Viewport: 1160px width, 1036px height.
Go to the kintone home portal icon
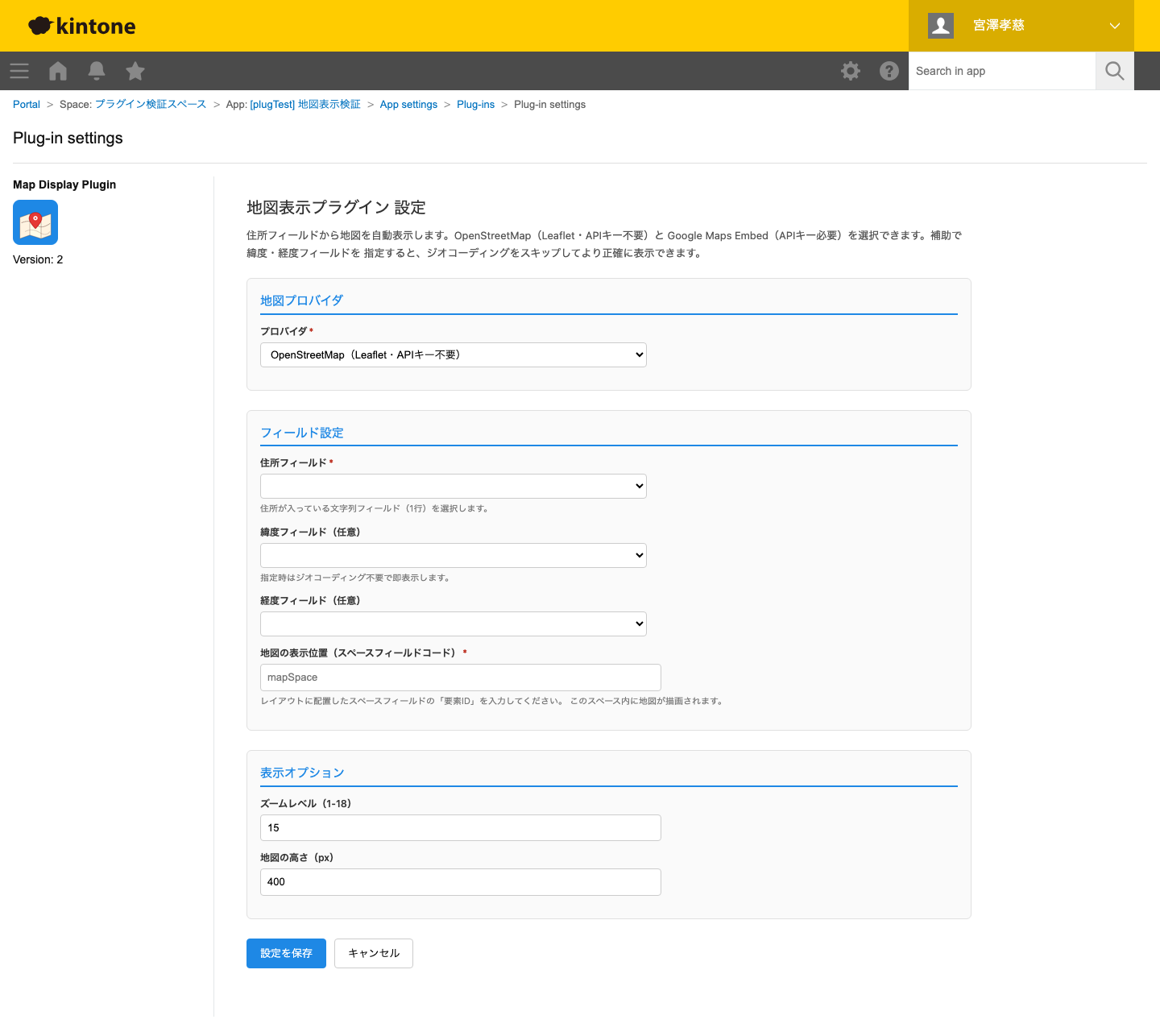[58, 71]
